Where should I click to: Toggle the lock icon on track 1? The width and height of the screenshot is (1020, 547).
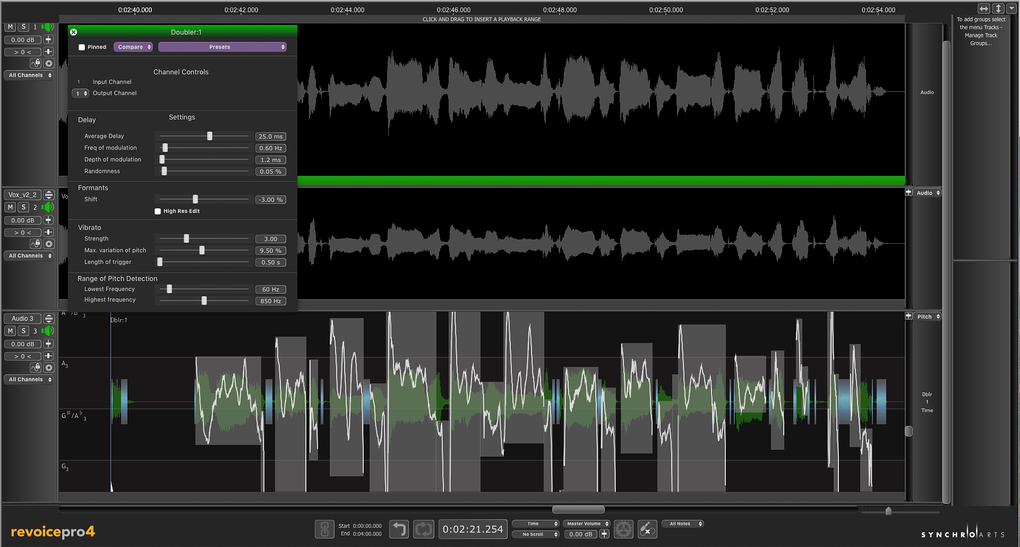tap(36, 63)
